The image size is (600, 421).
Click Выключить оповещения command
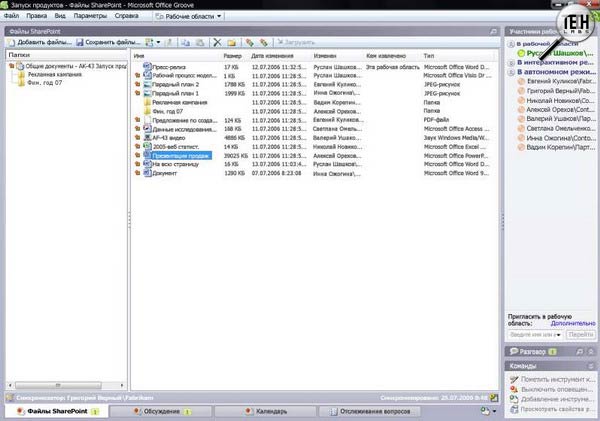pos(553,389)
